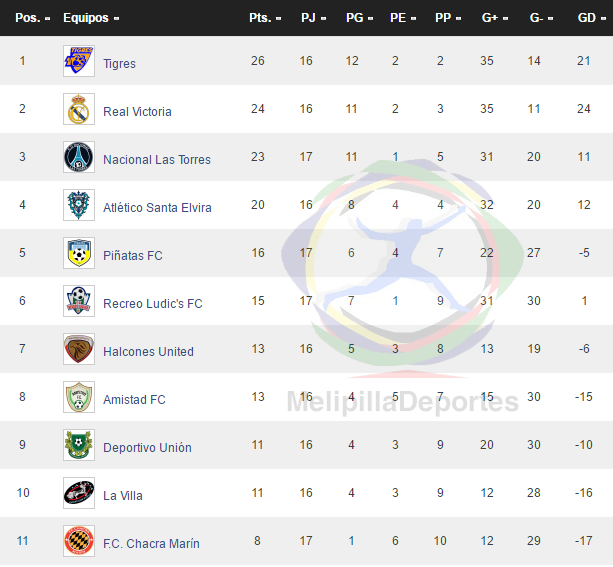Open the Tigres team link
Image resolution: width=613 pixels, height=567 pixels.
tap(119, 63)
